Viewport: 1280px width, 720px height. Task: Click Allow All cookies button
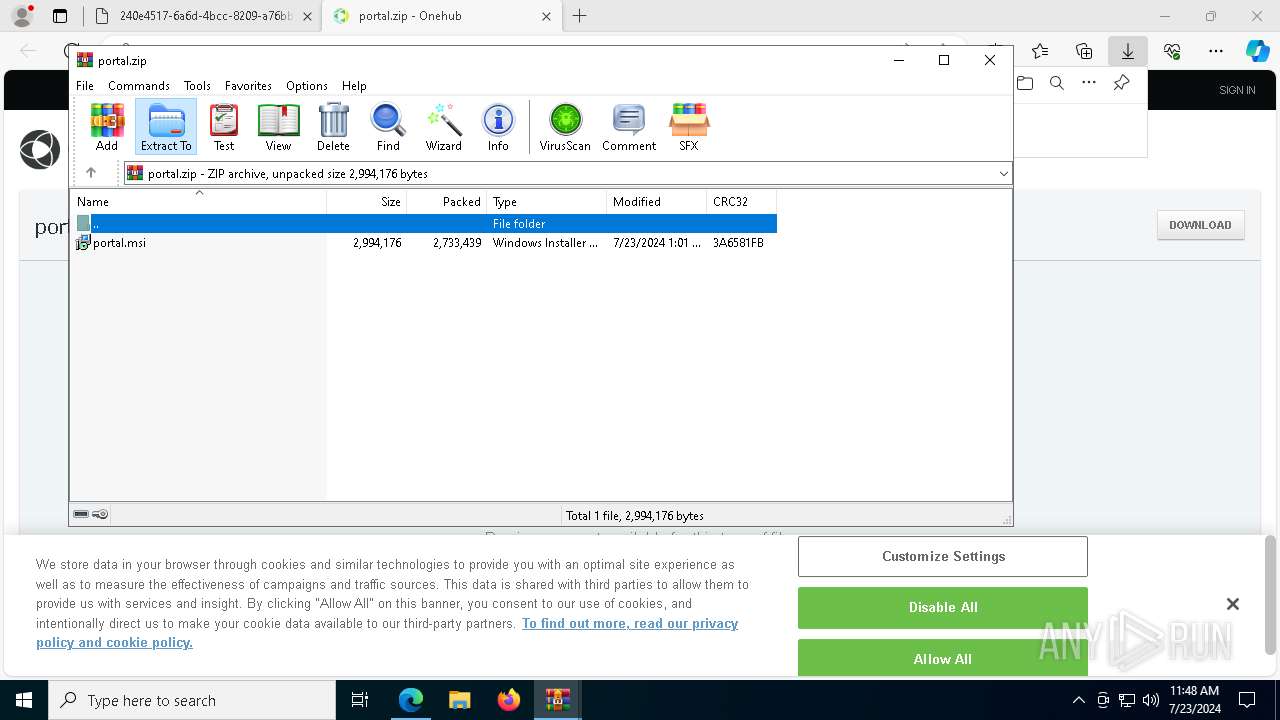pos(943,658)
